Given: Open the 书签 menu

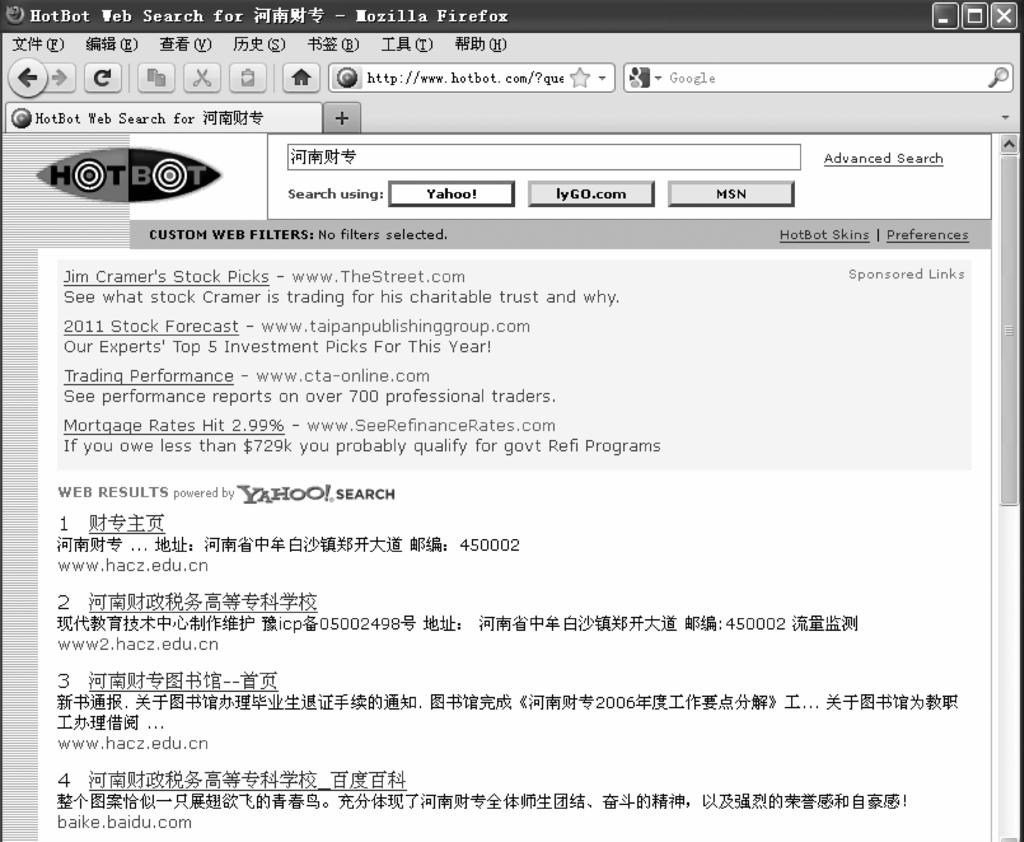Looking at the screenshot, I should [x=333, y=44].
